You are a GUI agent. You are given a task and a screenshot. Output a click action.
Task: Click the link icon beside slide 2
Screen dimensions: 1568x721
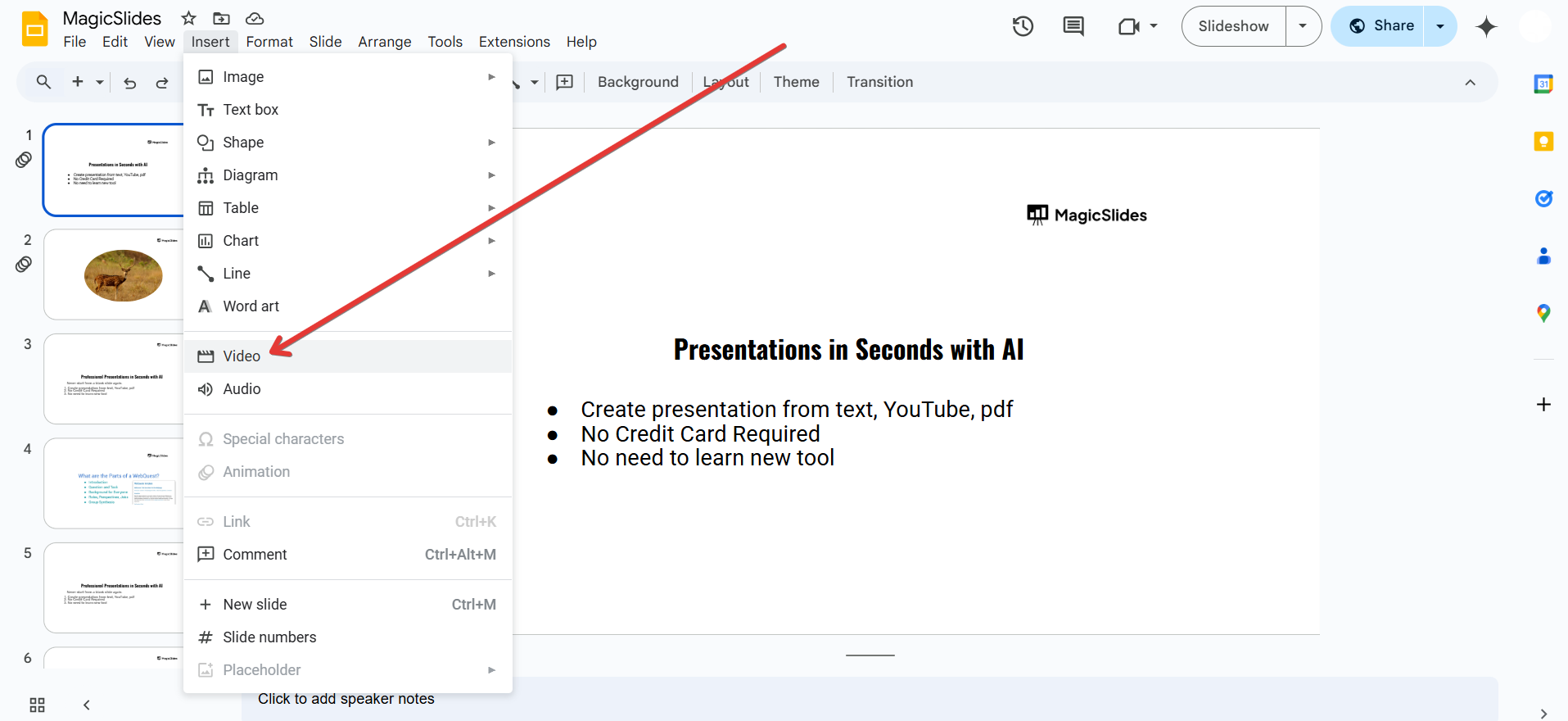24,265
